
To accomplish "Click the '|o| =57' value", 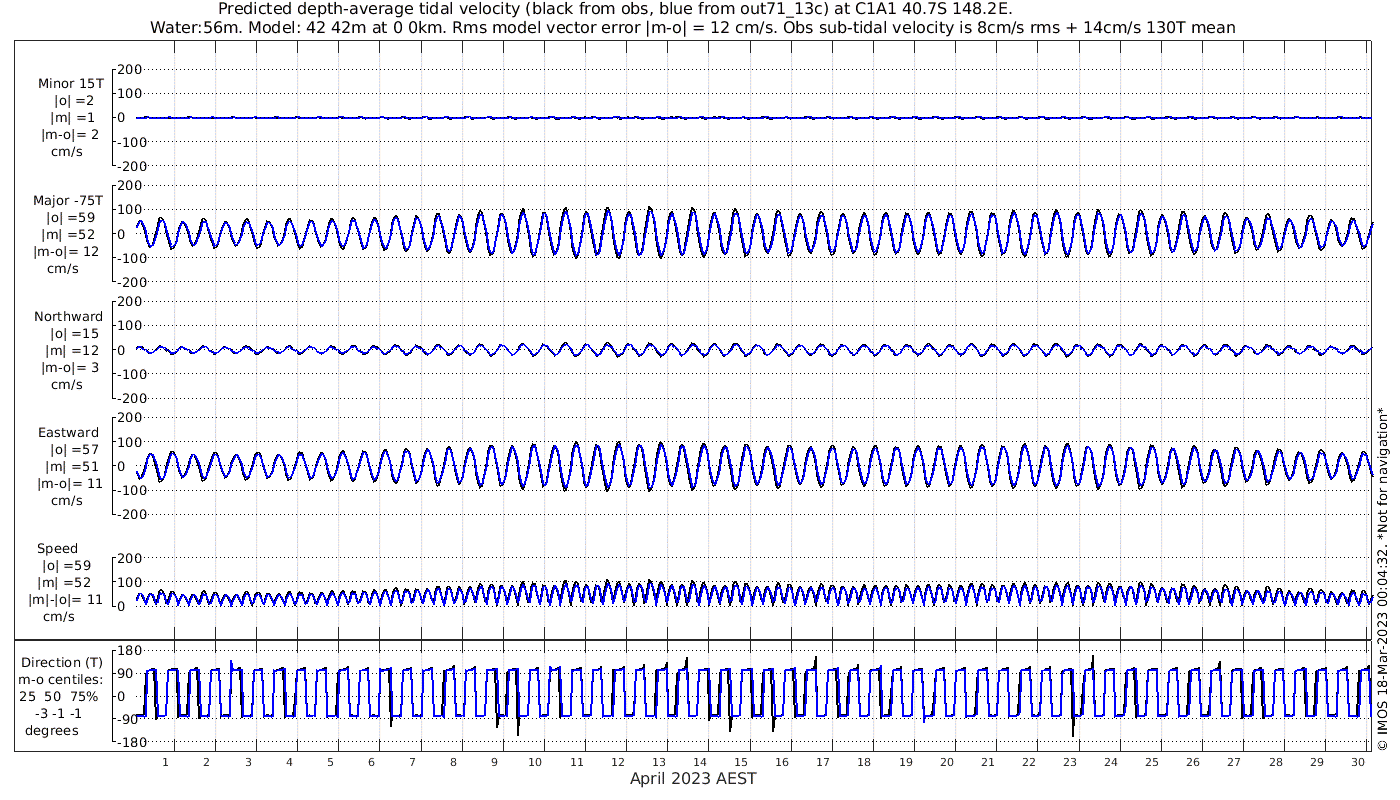I will [74, 449].
